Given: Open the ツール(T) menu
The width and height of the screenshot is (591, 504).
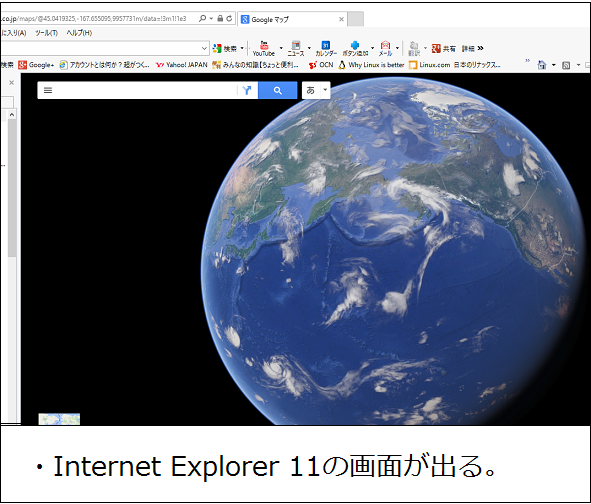Looking at the screenshot, I should point(46,33).
